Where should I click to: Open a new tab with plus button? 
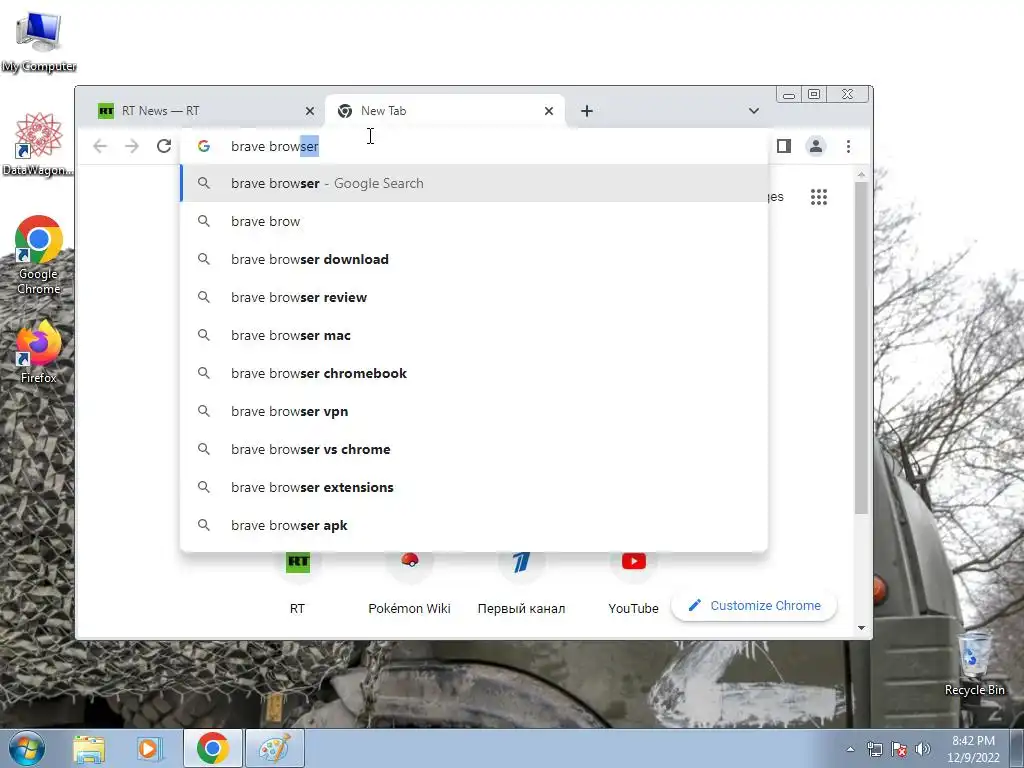[586, 111]
